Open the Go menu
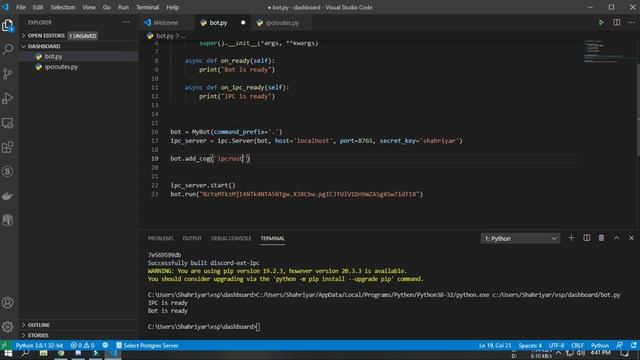640x360 pixels. point(107,7)
